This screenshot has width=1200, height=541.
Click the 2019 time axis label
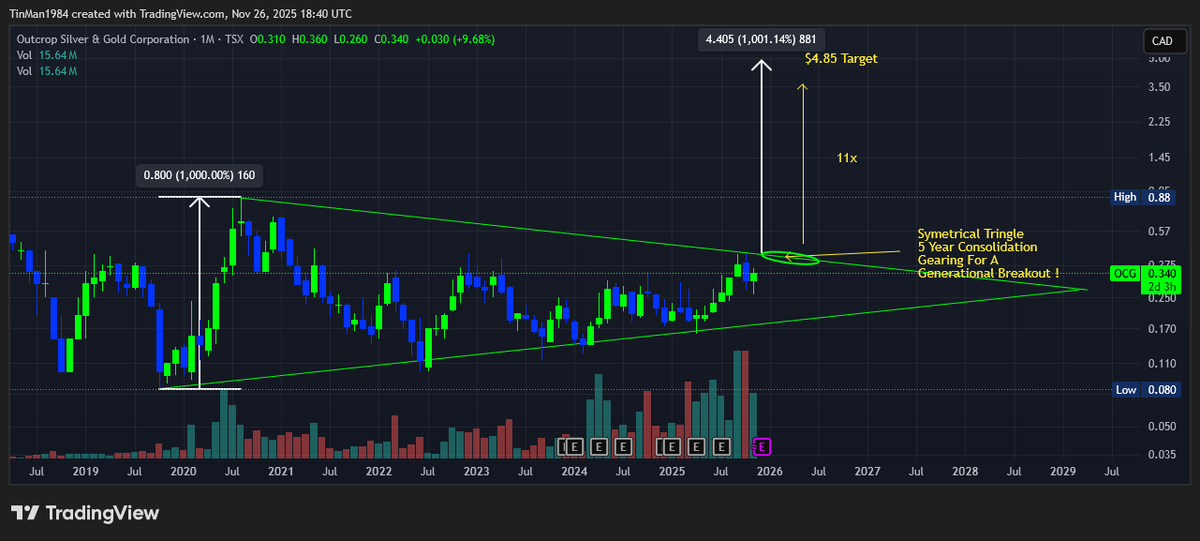pyautogui.click(x=85, y=471)
